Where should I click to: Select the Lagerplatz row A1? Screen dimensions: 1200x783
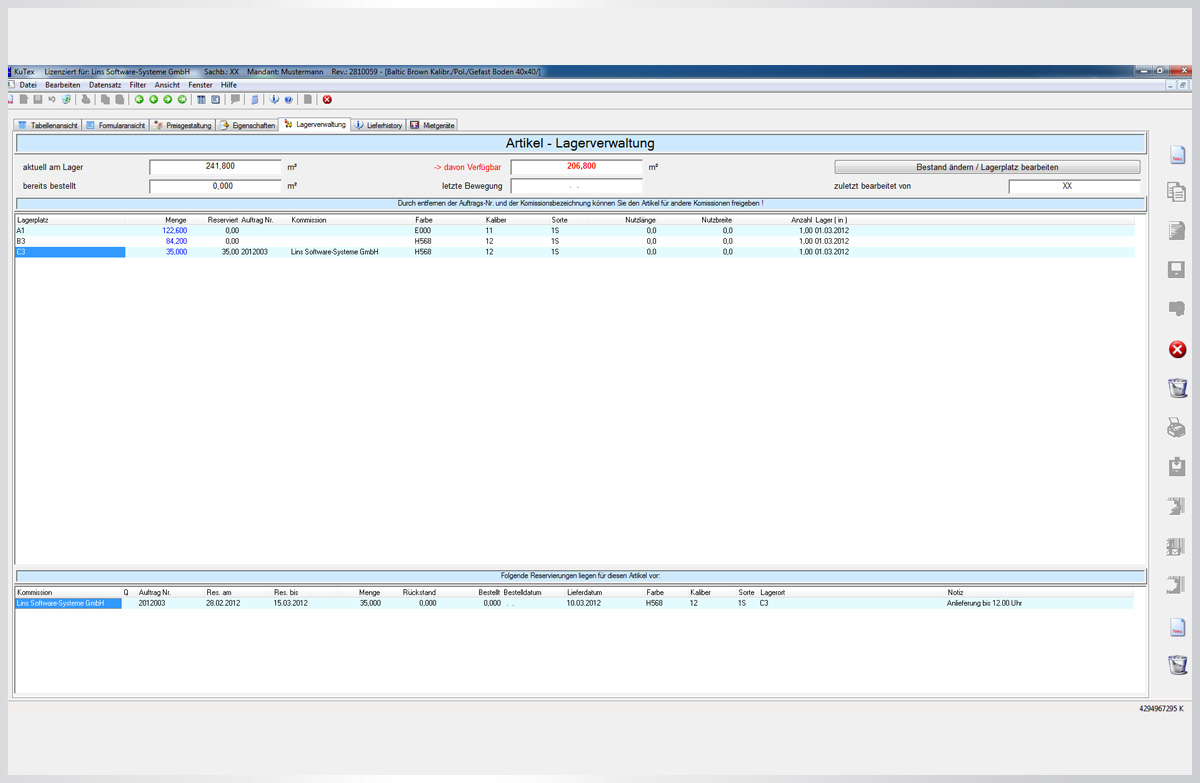click(575, 230)
